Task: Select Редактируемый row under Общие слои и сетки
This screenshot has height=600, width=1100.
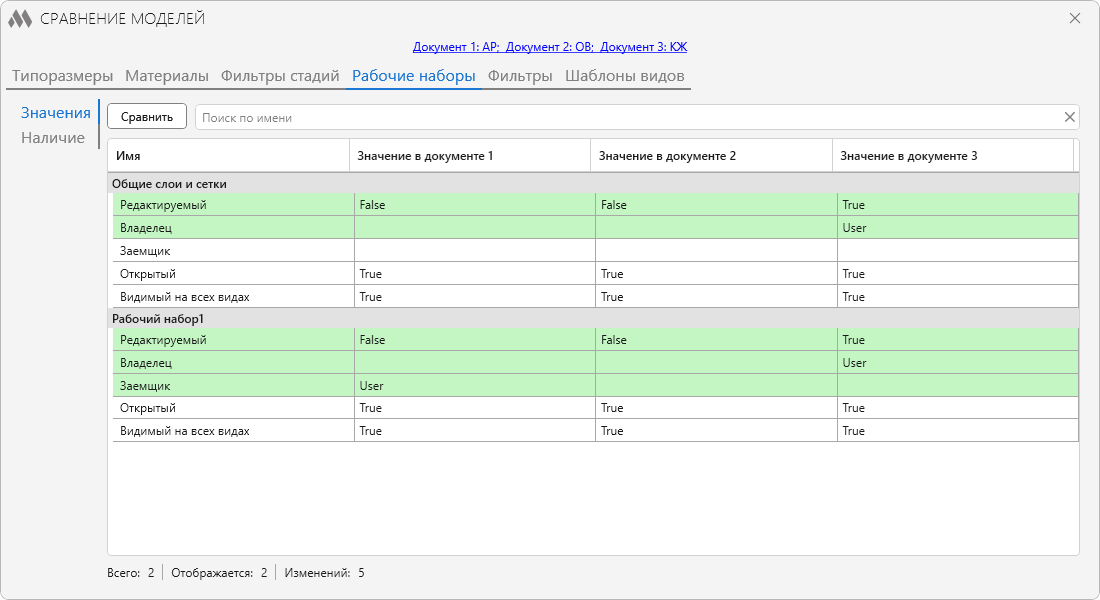Action: tap(596, 205)
